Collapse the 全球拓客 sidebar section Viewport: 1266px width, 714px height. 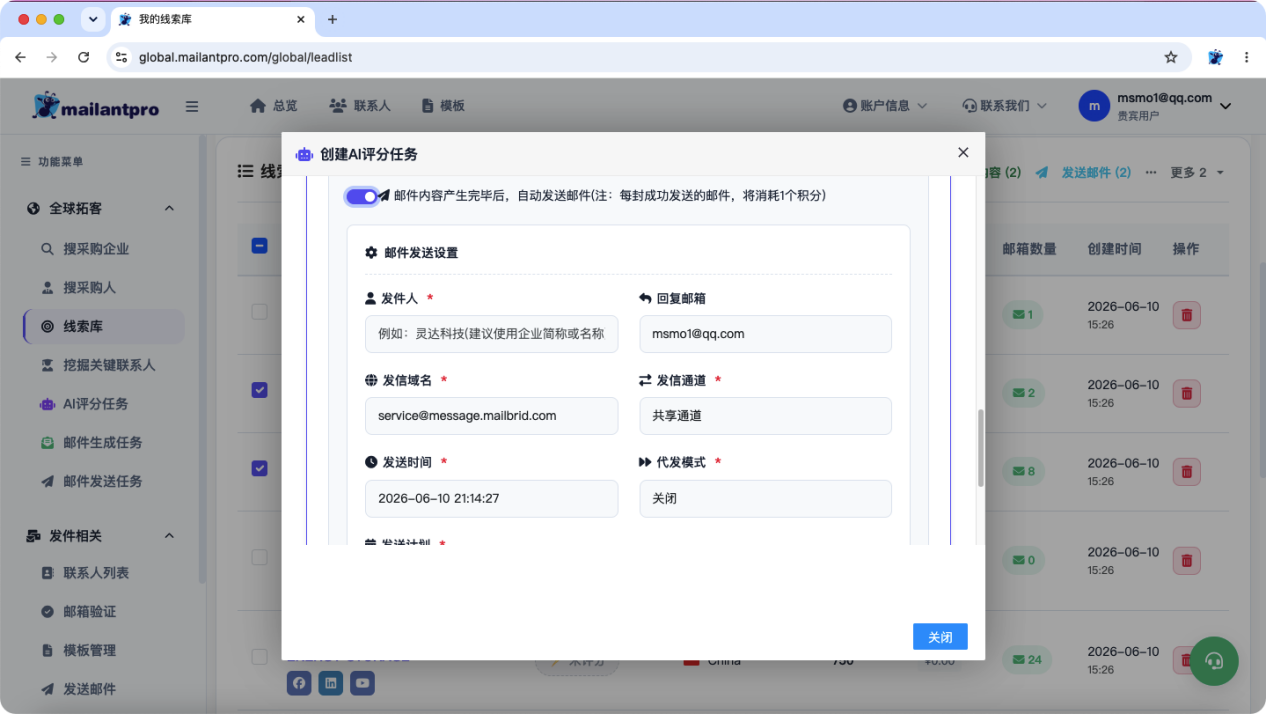[x=169, y=209]
